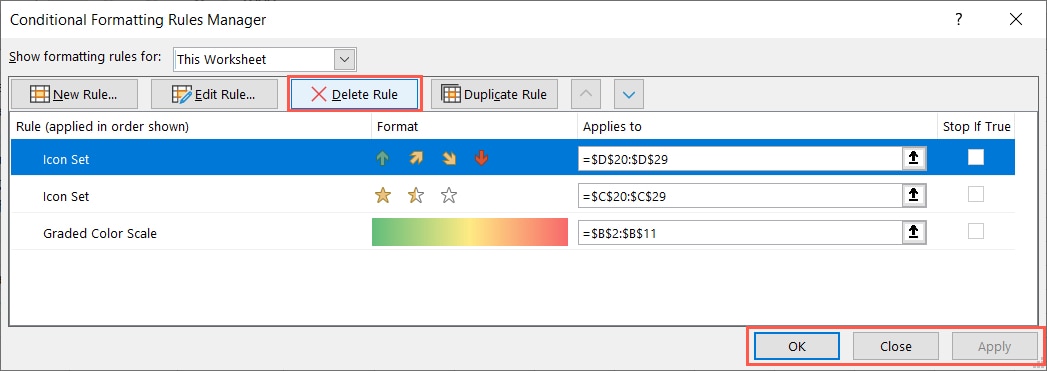Viewport: 1047px width, 371px height.
Task: Click the 'Stop If True' column header
Action: coord(976,126)
